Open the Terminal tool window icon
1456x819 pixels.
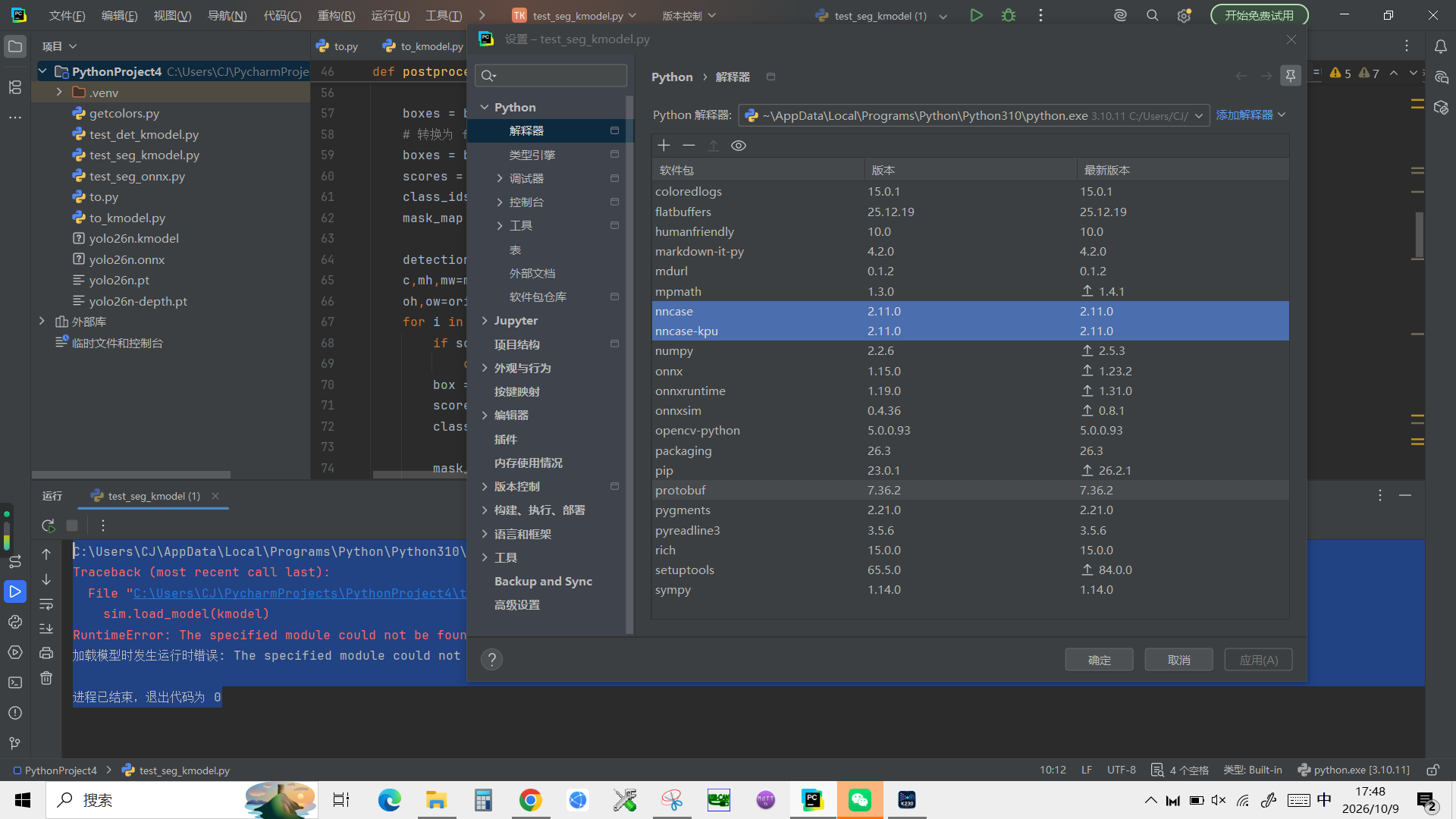[15, 682]
